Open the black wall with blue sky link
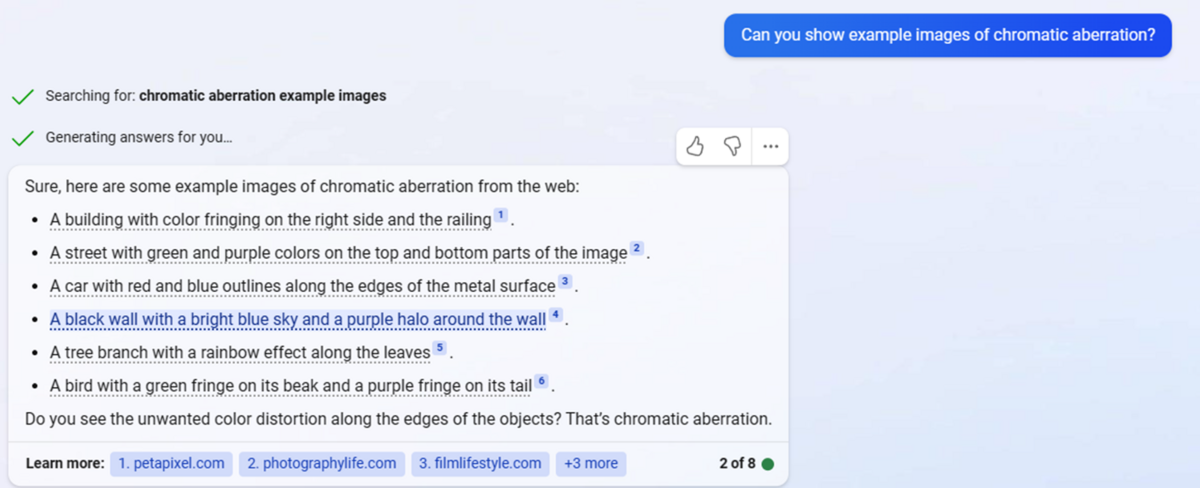This screenshot has height=488, width=1200. click(x=297, y=320)
